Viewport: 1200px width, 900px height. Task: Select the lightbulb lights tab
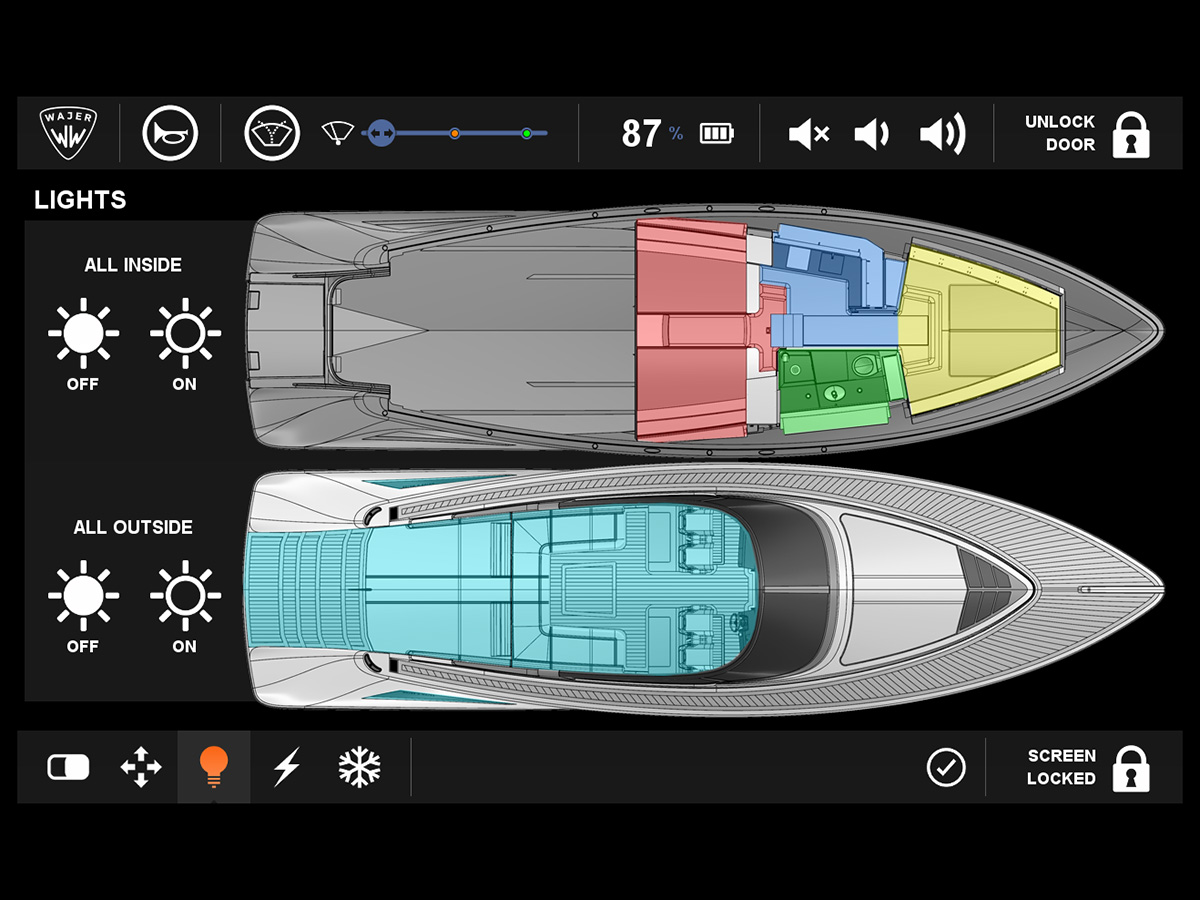tap(214, 767)
